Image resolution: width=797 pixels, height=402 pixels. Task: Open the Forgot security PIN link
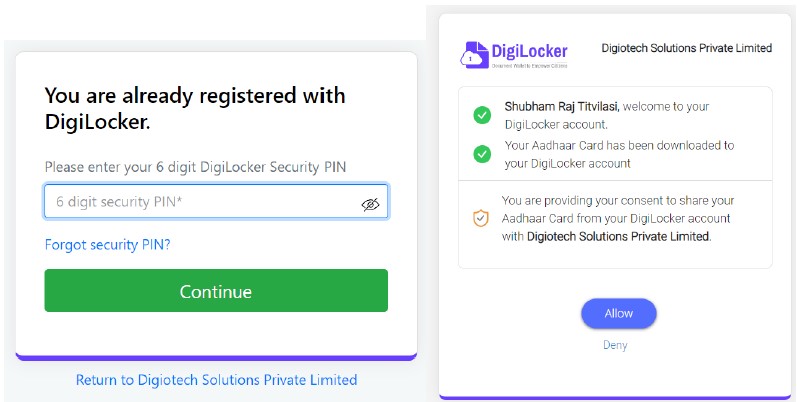(x=107, y=245)
